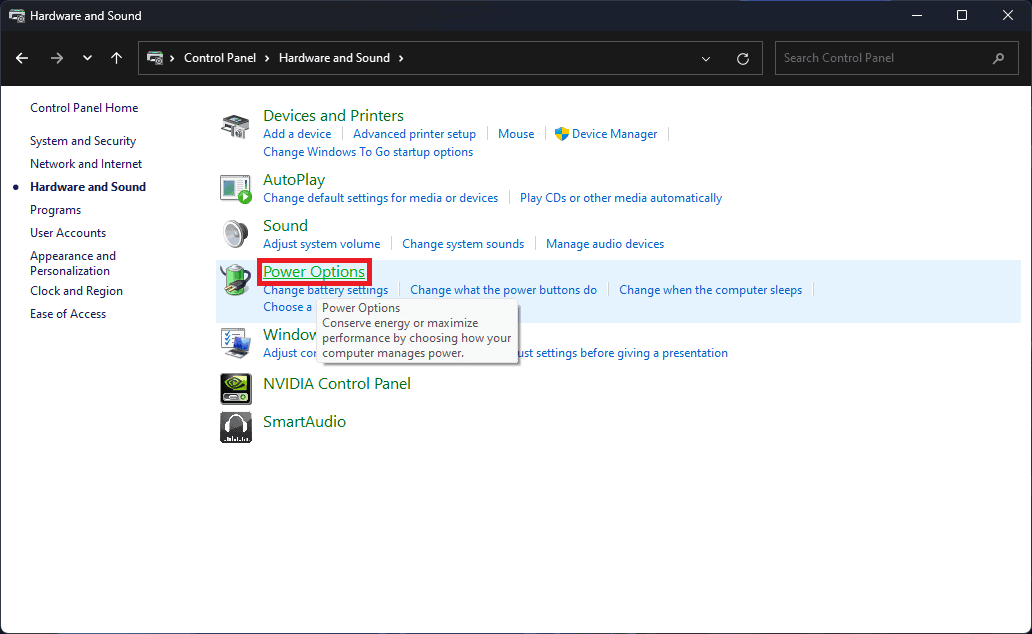Open Change when the computer sleeps
Screen dimensions: 1032x634
point(710,290)
